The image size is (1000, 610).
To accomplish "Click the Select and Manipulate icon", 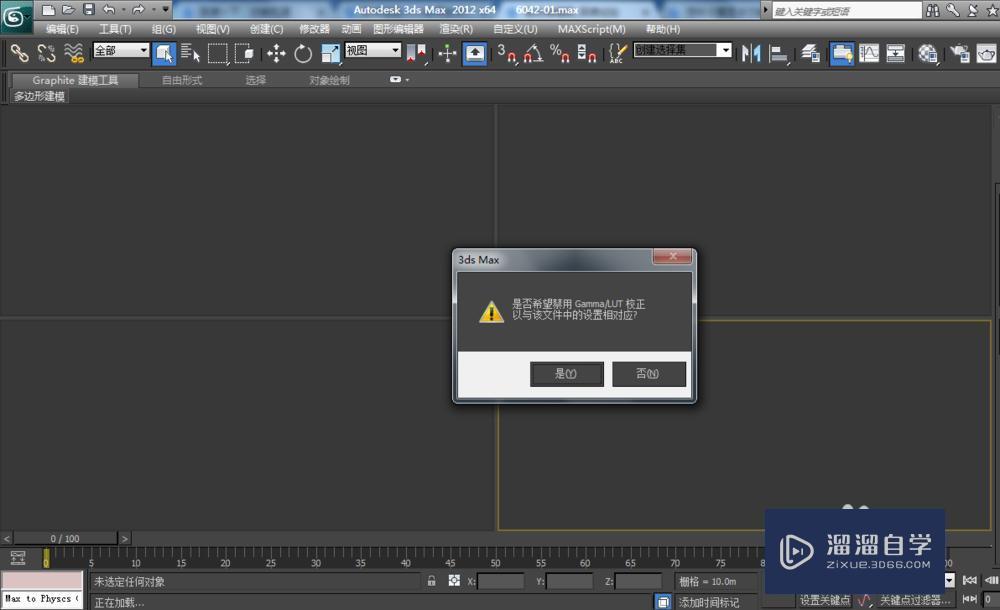I will click(447, 54).
